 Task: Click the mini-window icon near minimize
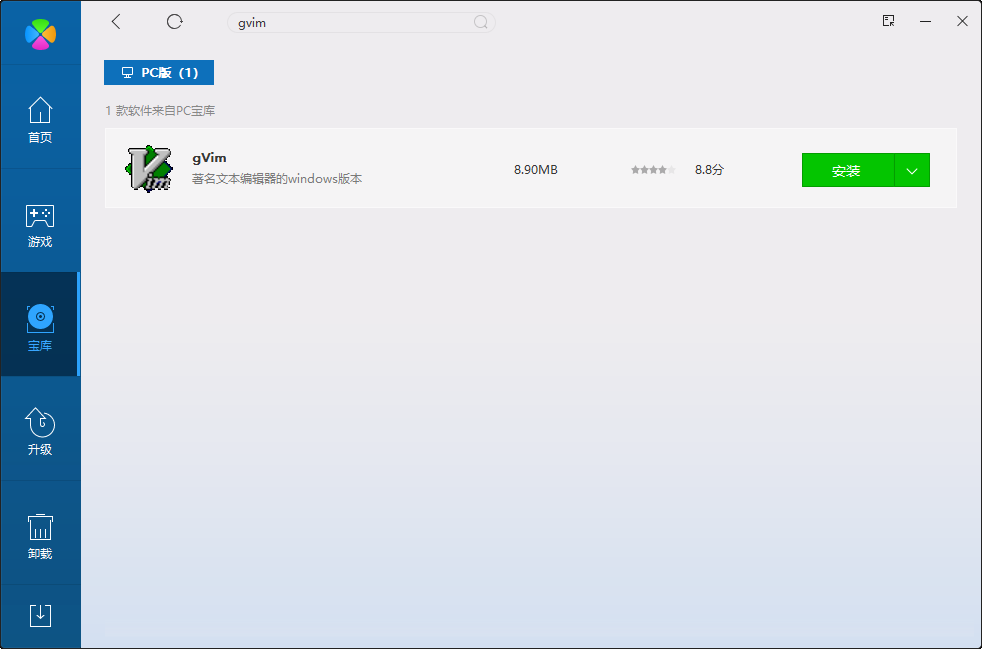tap(888, 20)
